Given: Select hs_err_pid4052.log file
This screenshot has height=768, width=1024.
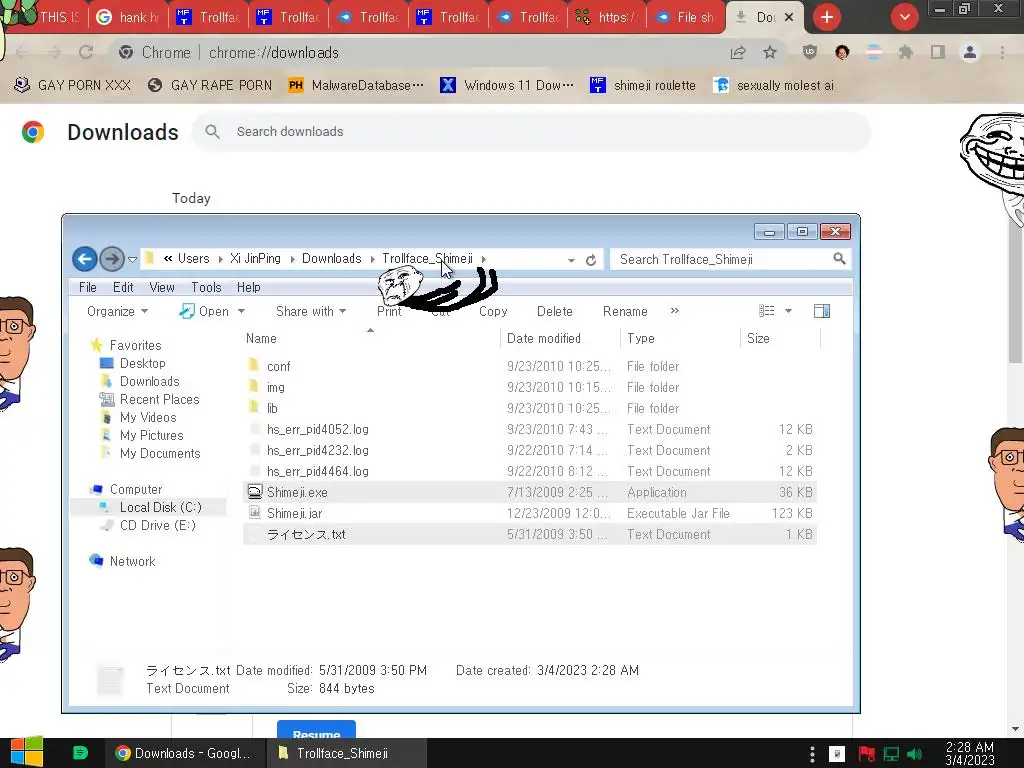Looking at the screenshot, I should 530,429.
